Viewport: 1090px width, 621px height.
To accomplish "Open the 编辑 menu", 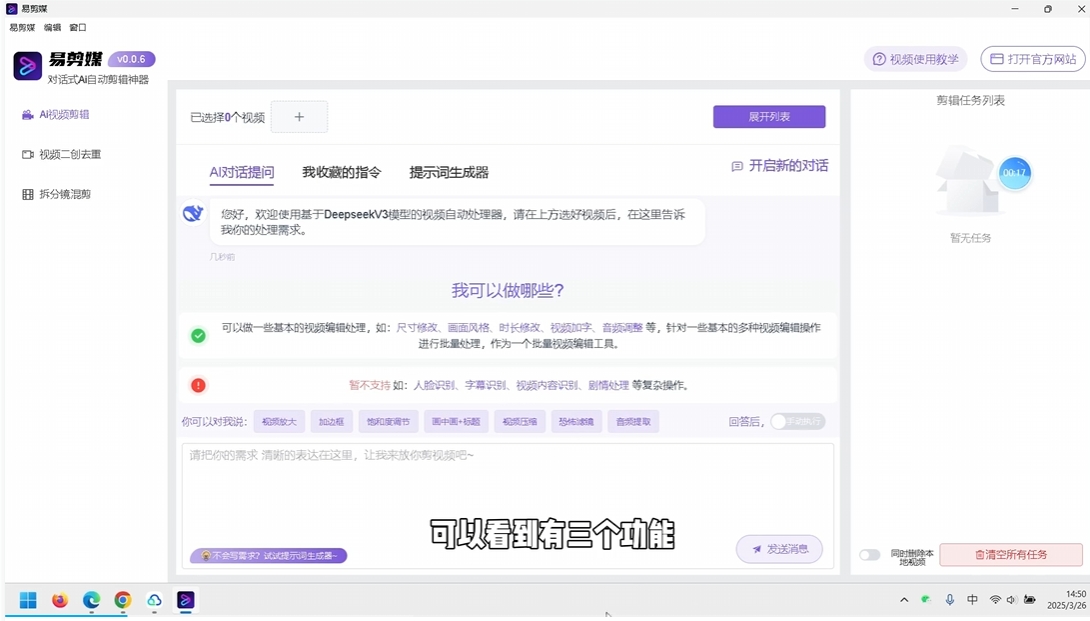I will click(x=52, y=27).
